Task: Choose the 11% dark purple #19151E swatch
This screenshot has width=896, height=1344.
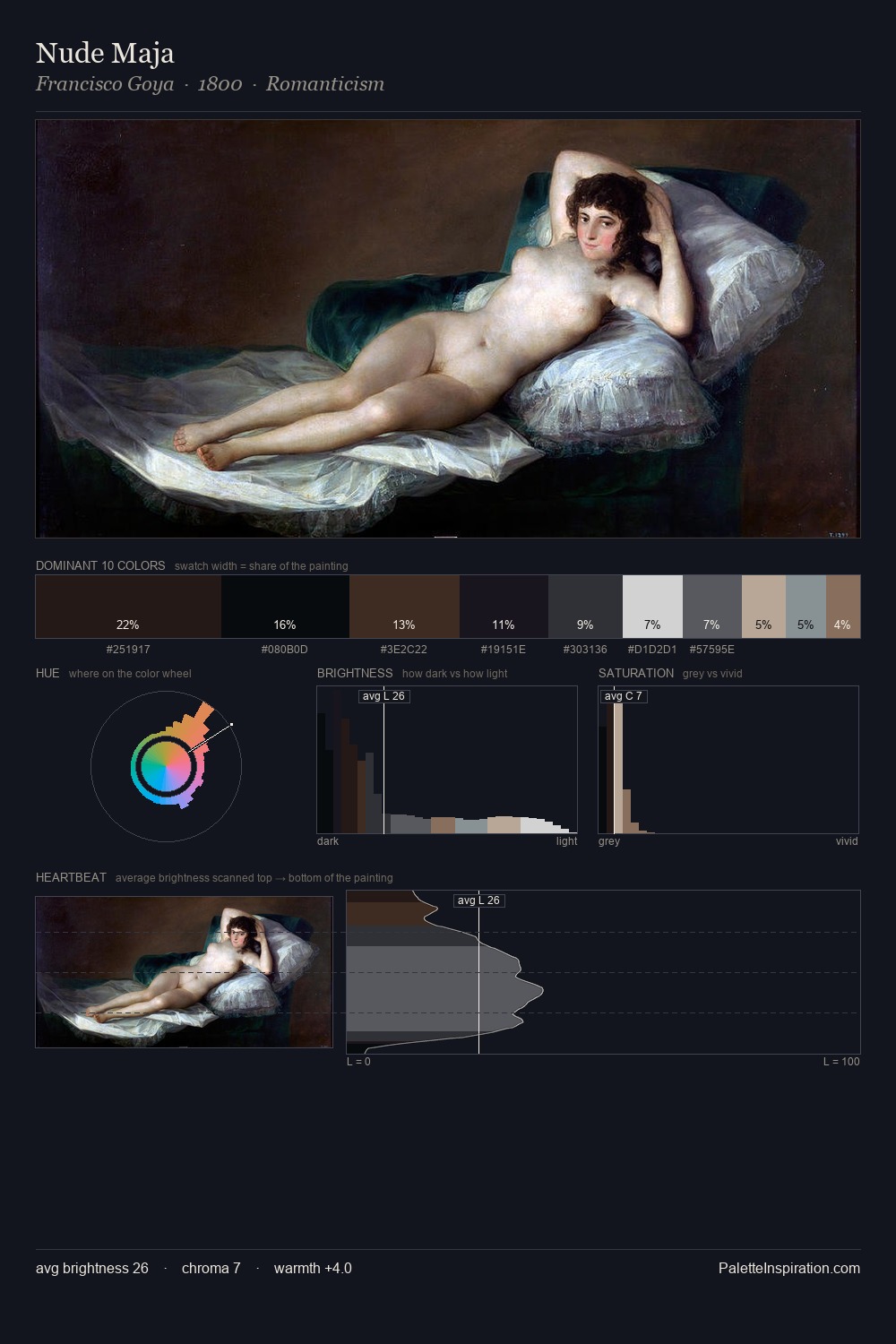Action: [x=504, y=607]
